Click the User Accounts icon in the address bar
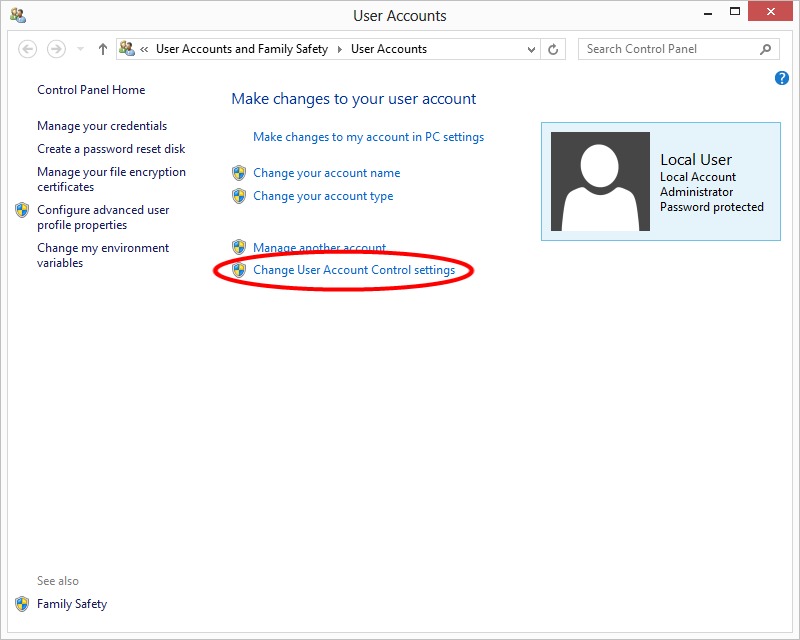The image size is (800, 640). pyautogui.click(x=127, y=48)
